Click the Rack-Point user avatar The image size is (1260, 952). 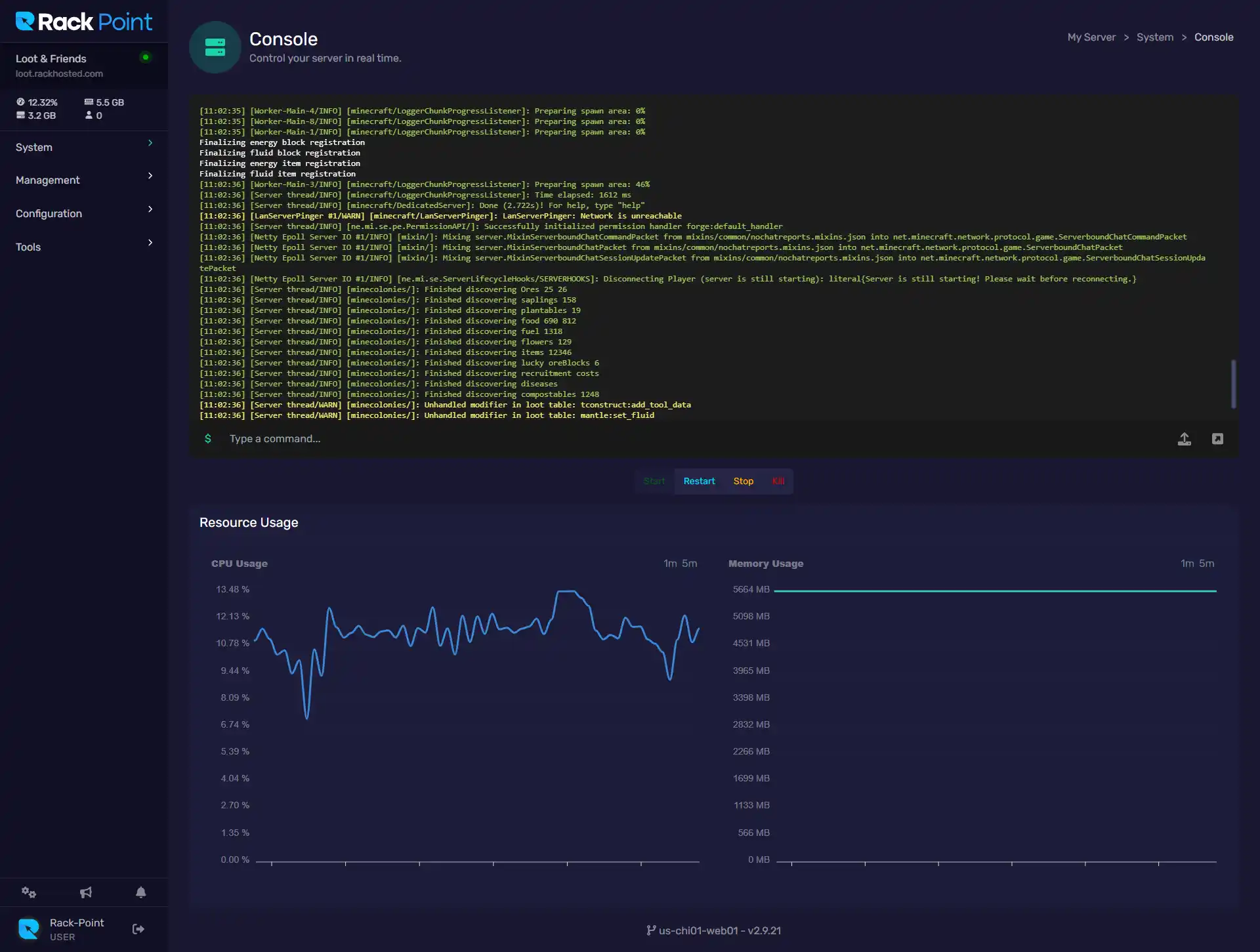click(29, 929)
